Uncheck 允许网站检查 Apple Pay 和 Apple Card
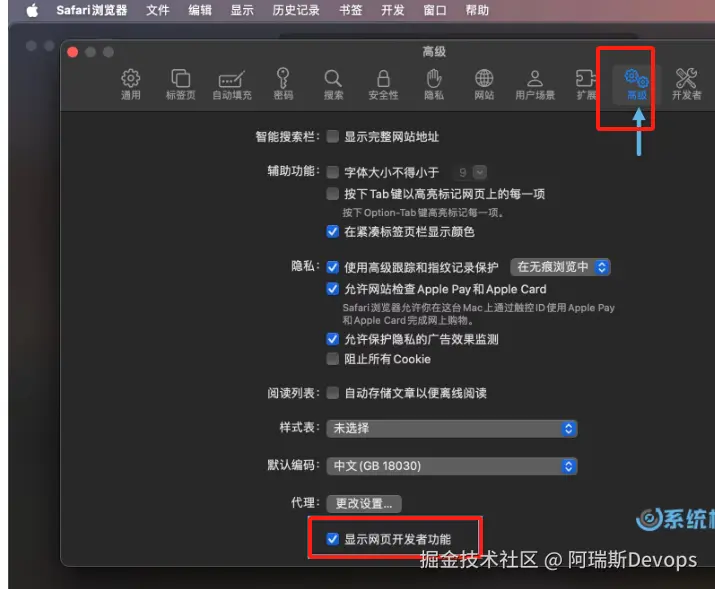 pyautogui.click(x=333, y=289)
